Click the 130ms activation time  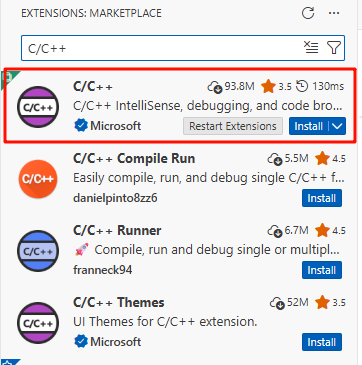click(328, 87)
